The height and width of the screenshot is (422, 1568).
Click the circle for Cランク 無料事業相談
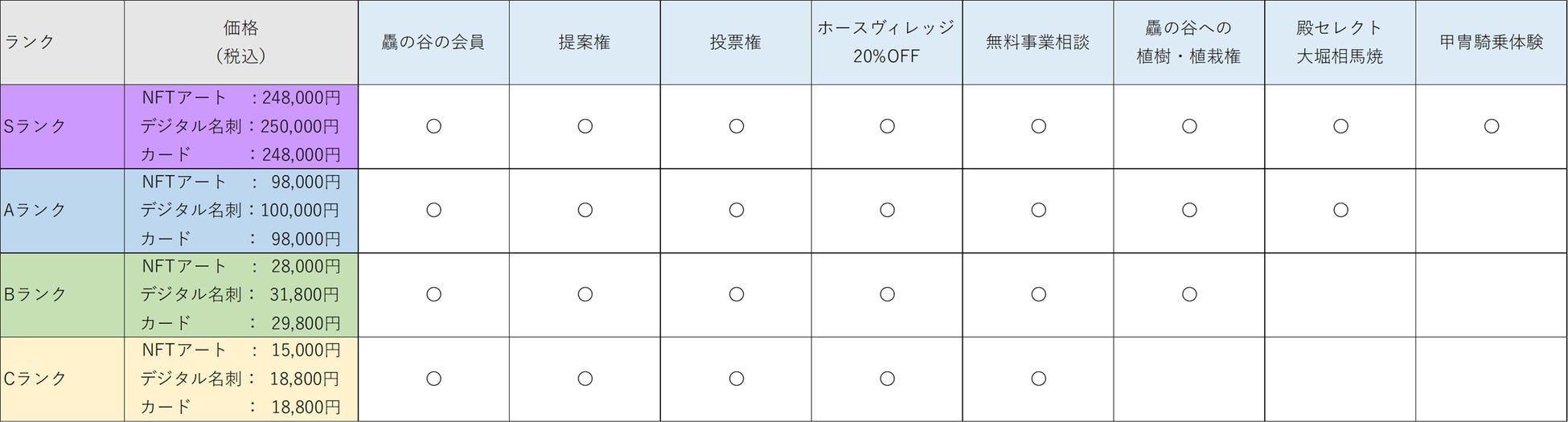point(1038,379)
